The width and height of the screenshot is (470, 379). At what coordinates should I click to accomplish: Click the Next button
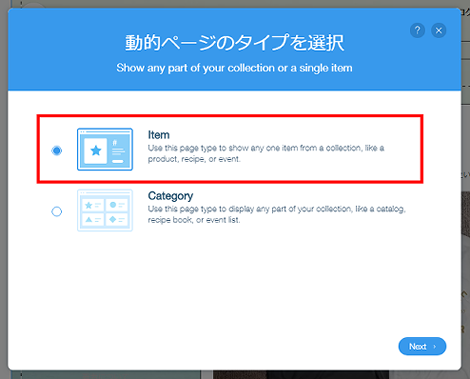[x=422, y=346]
